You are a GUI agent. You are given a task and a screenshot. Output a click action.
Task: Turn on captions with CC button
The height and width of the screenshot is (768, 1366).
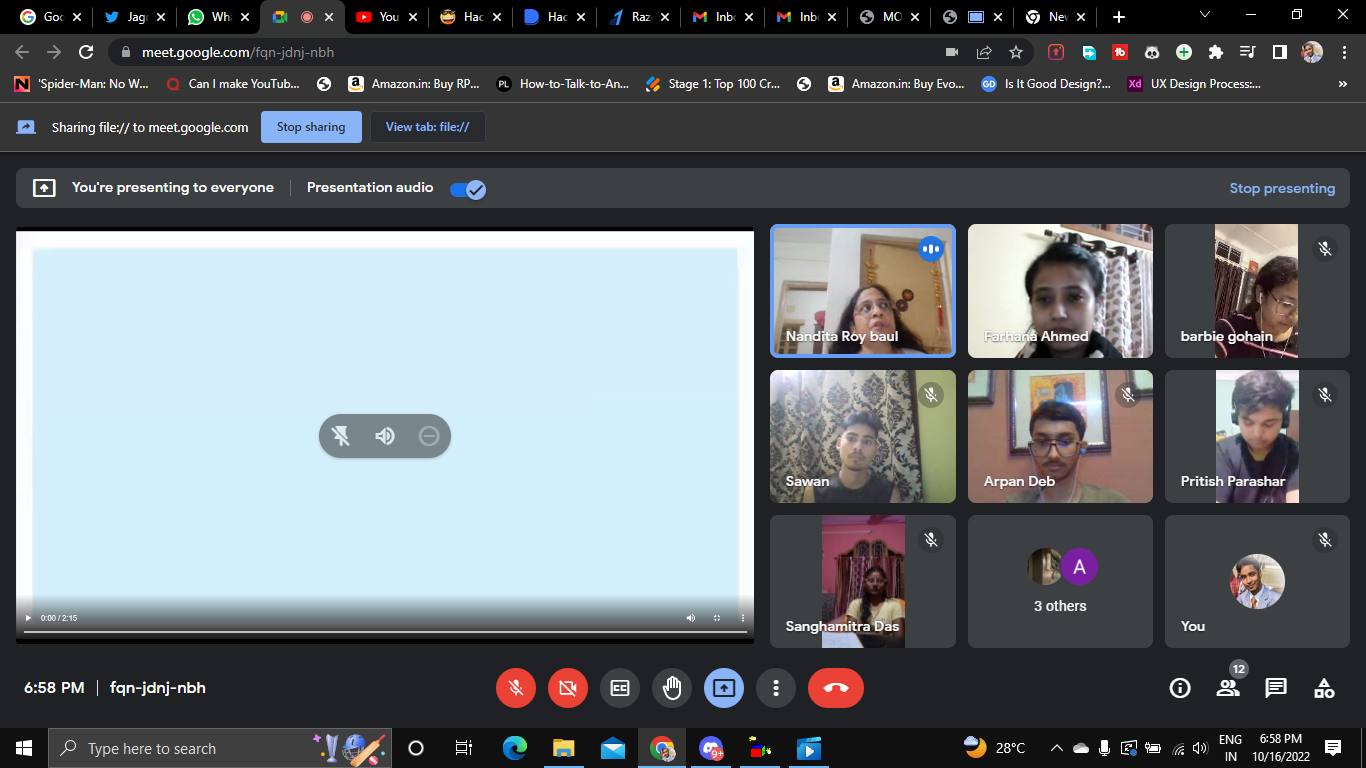[x=620, y=688]
